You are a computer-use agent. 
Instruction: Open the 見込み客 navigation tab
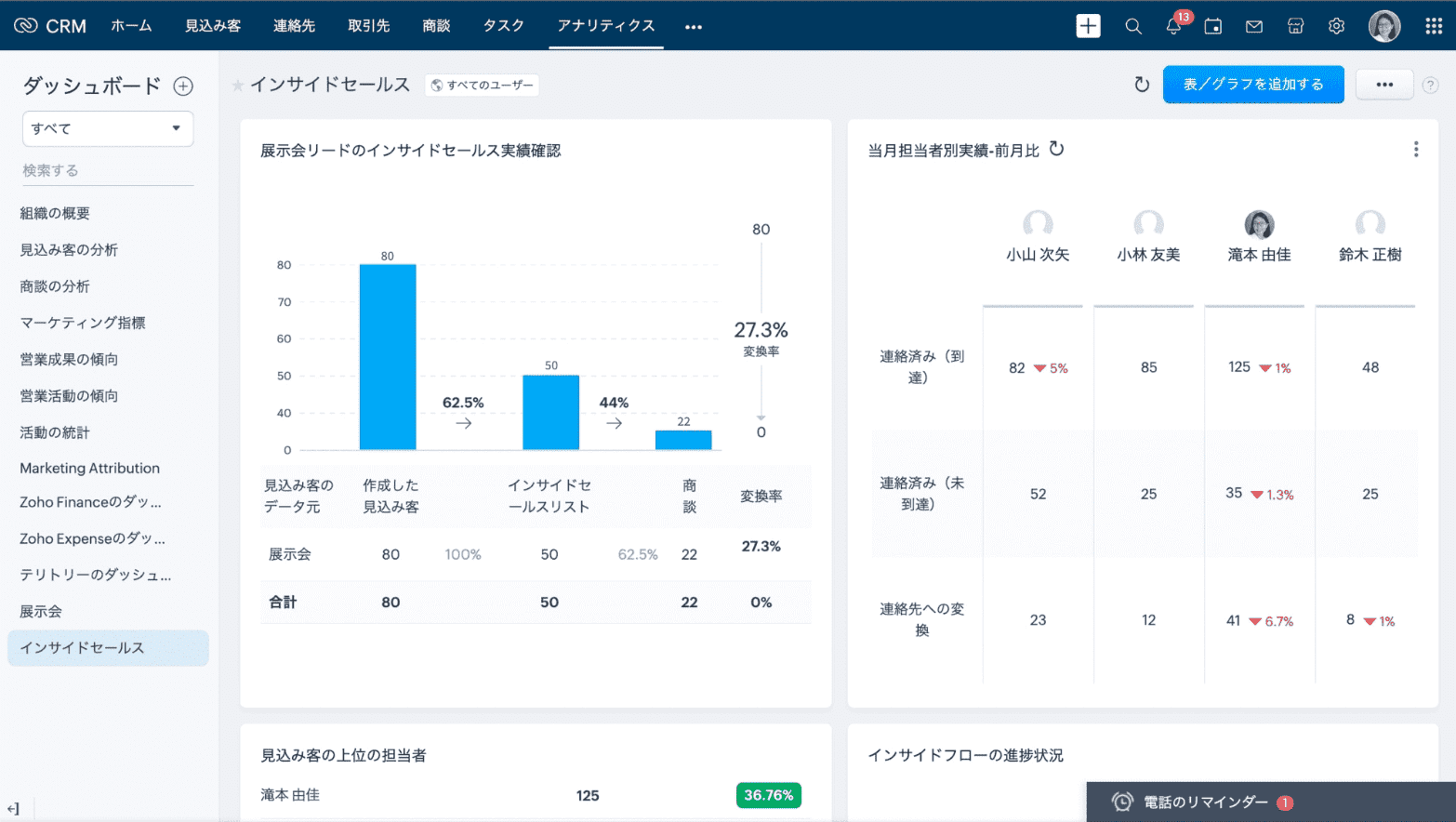coord(212,26)
